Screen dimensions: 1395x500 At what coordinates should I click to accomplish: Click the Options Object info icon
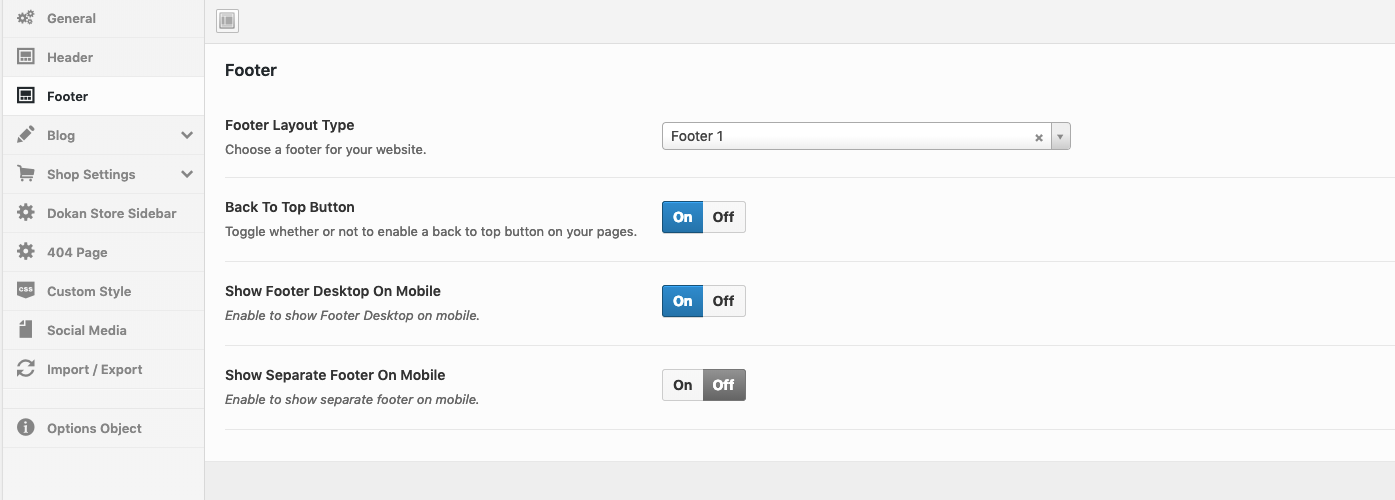[x=26, y=428]
